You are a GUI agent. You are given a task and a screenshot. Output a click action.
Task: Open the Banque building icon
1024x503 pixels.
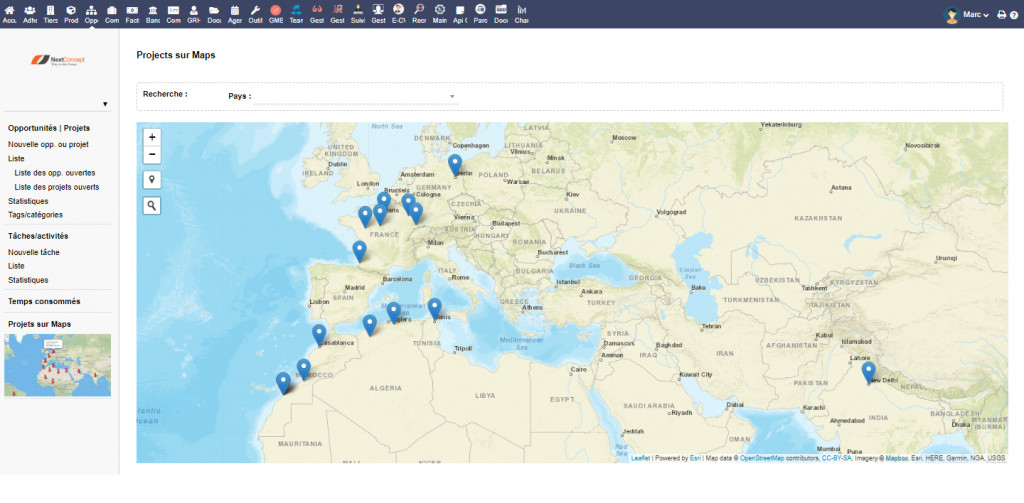click(x=152, y=10)
